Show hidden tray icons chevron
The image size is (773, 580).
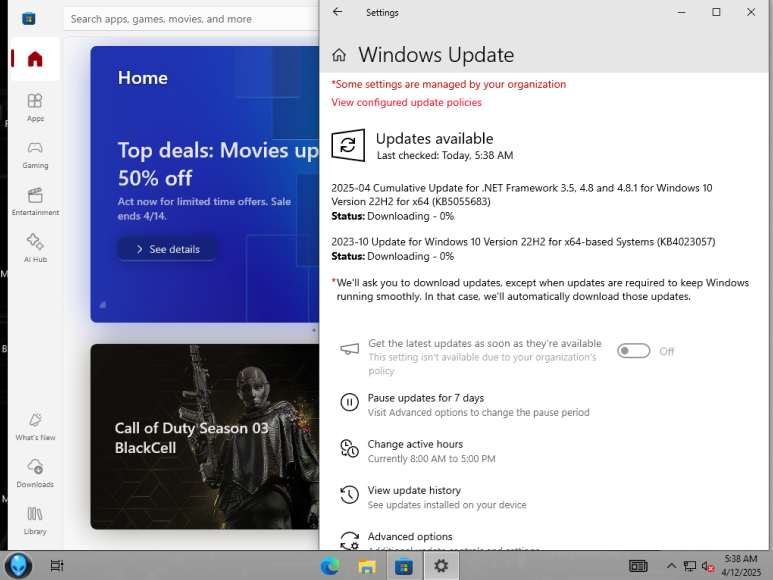(671, 566)
